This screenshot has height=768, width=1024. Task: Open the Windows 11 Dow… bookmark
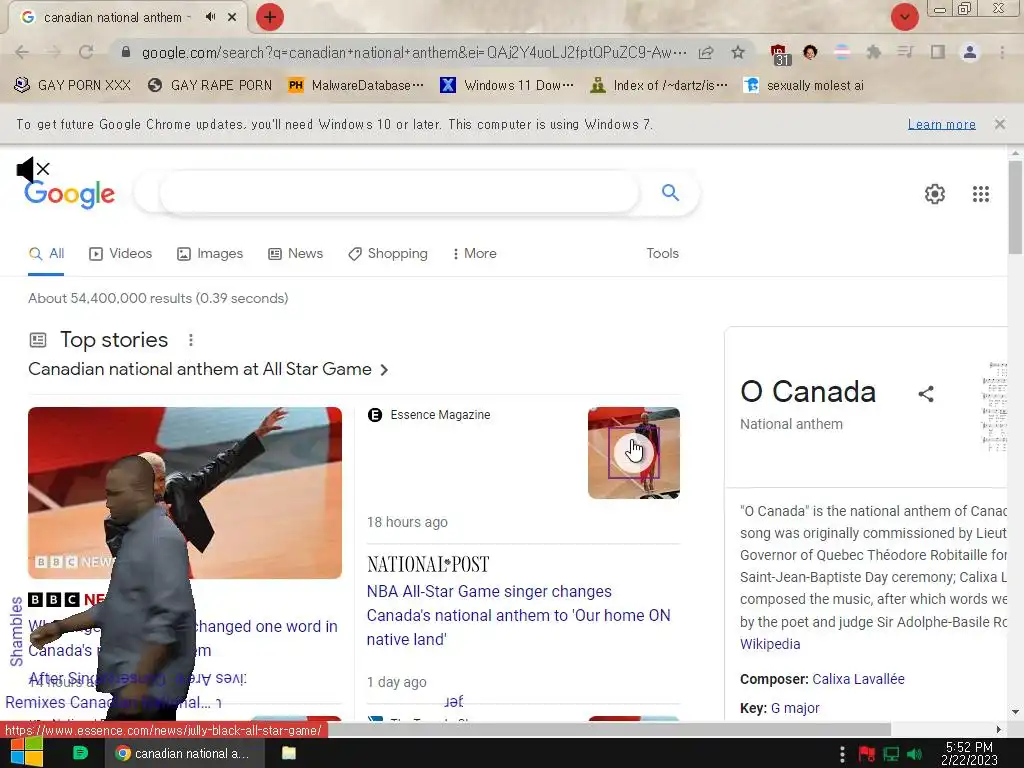click(507, 86)
